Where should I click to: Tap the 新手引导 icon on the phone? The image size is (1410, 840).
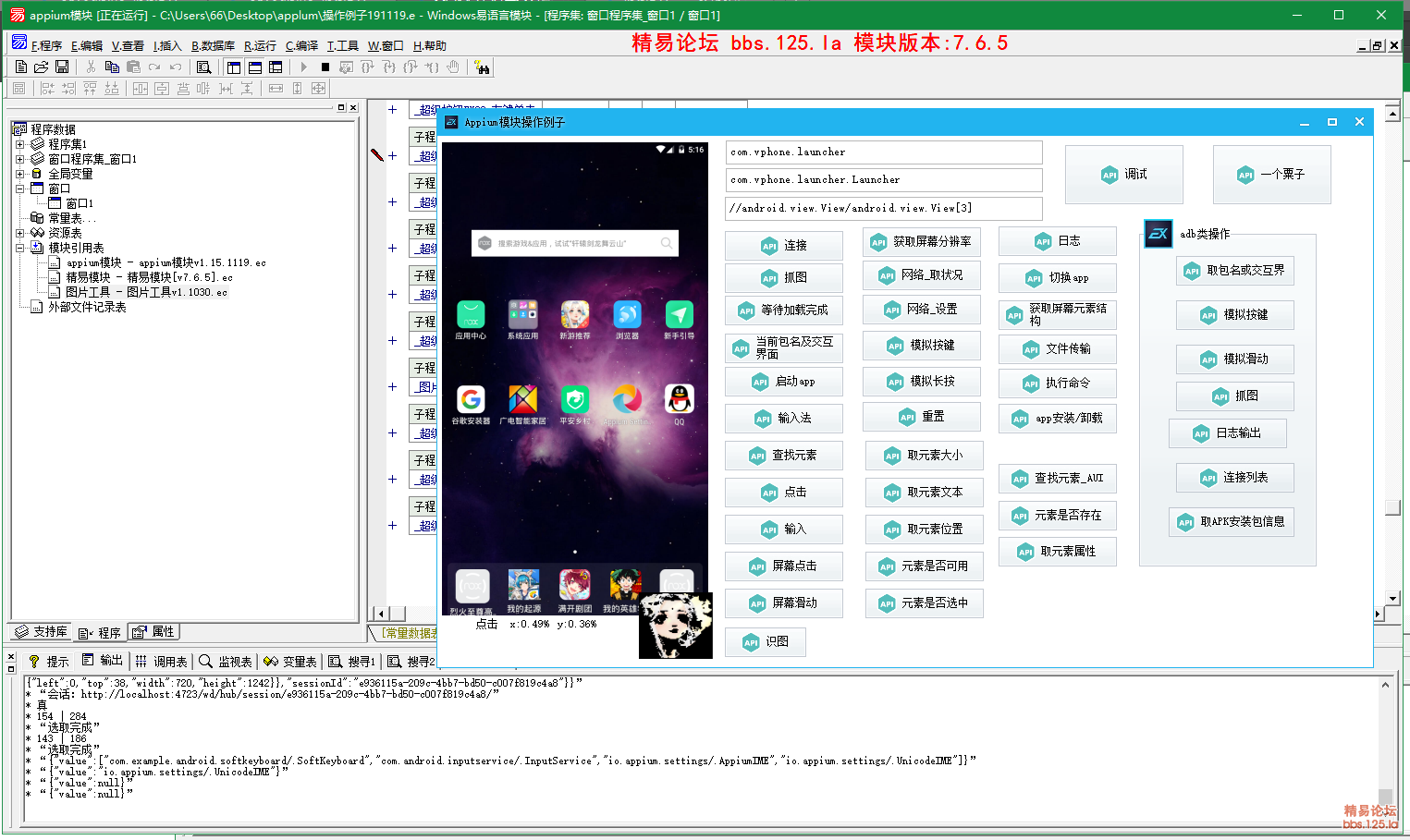[679, 315]
